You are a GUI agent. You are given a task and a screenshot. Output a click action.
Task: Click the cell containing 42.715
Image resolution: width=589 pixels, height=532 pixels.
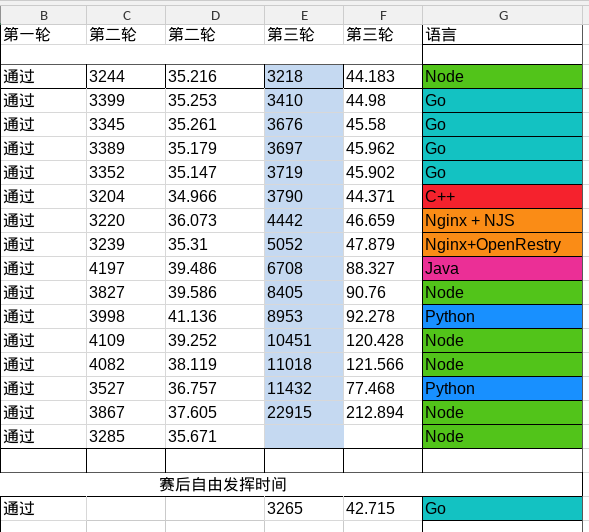click(383, 509)
